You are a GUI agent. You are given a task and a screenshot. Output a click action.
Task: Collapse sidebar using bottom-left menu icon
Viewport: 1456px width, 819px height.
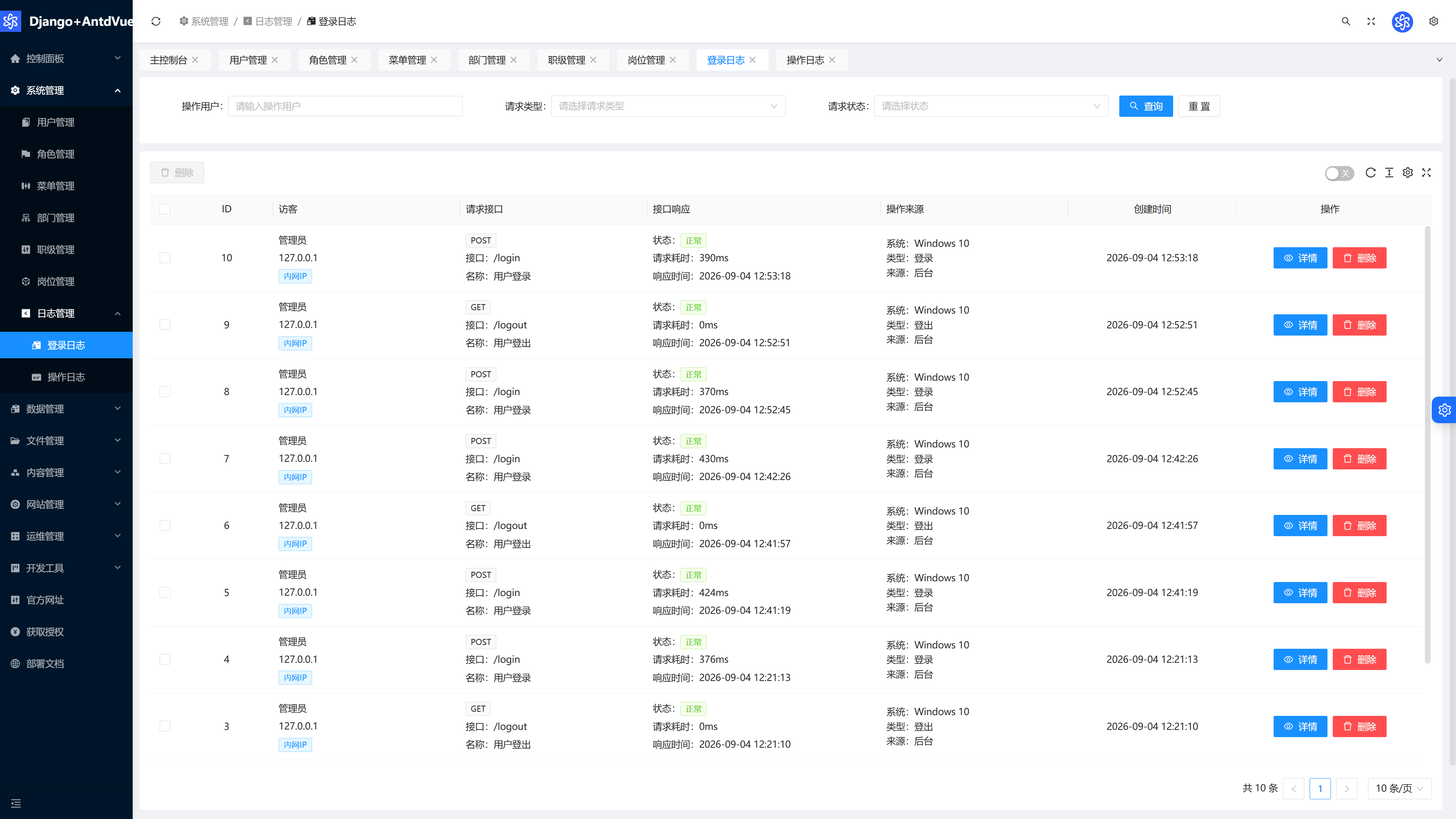[x=16, y=803]
